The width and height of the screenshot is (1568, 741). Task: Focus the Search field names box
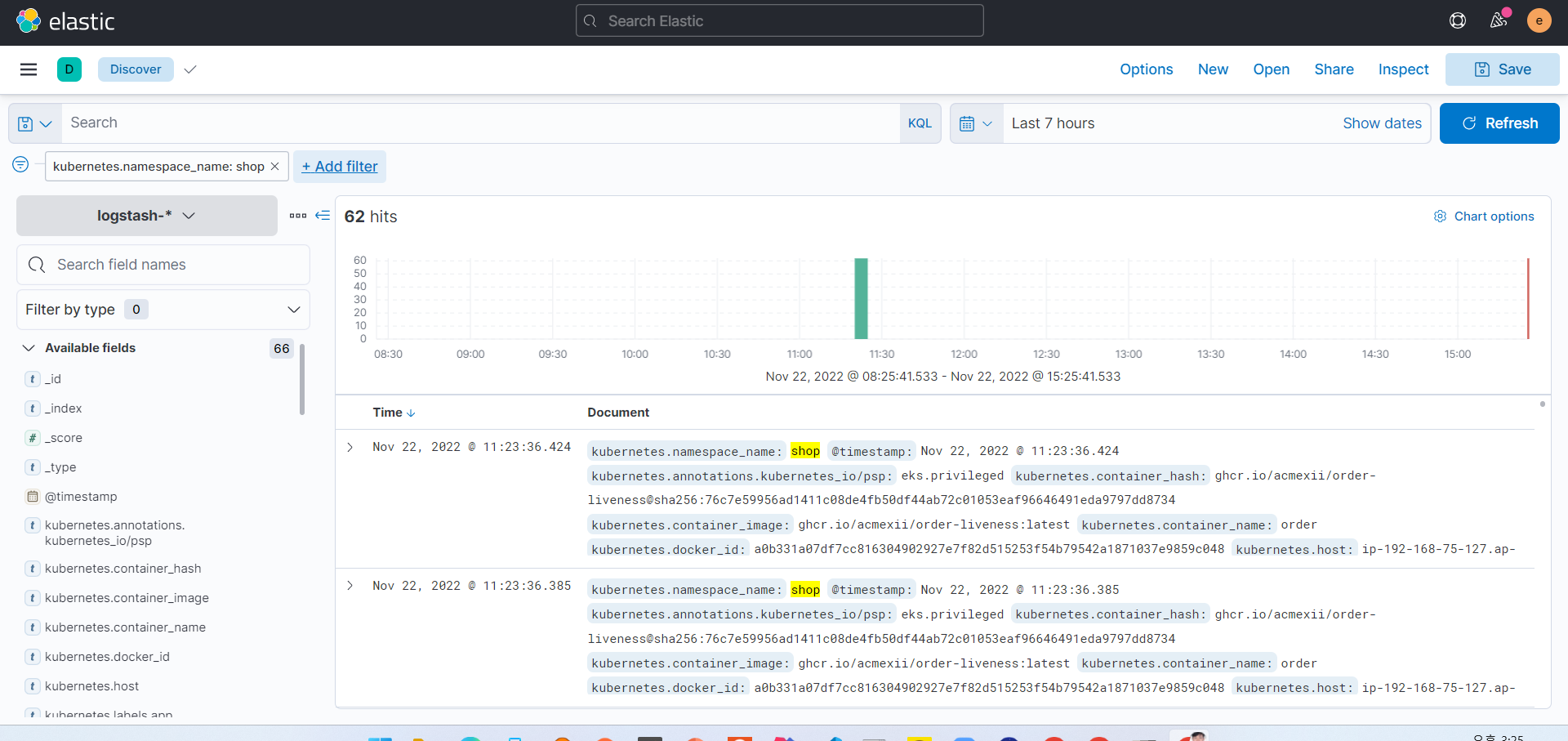(163, 265)
